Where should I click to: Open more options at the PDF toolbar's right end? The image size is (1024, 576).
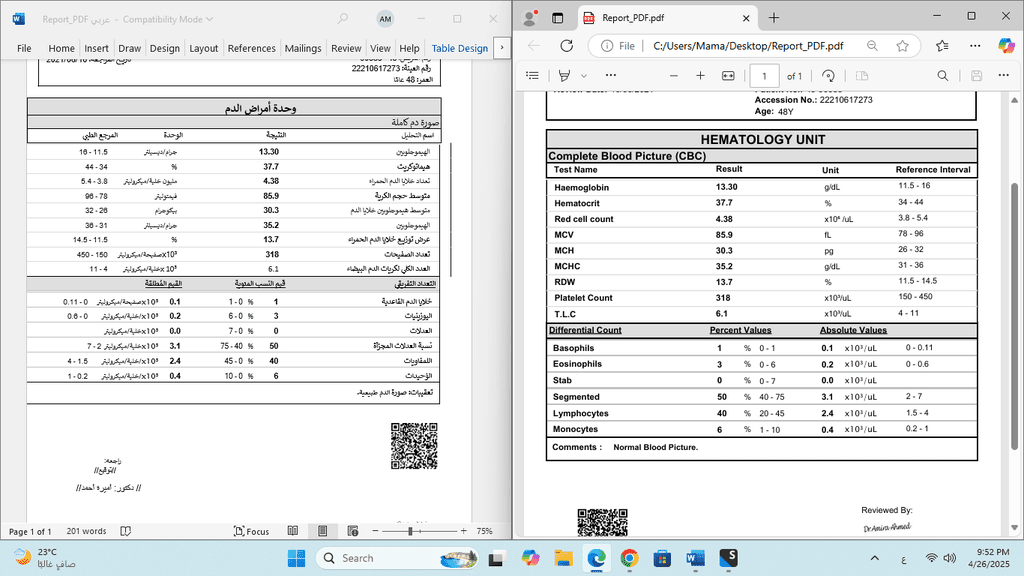[1004, 75]
